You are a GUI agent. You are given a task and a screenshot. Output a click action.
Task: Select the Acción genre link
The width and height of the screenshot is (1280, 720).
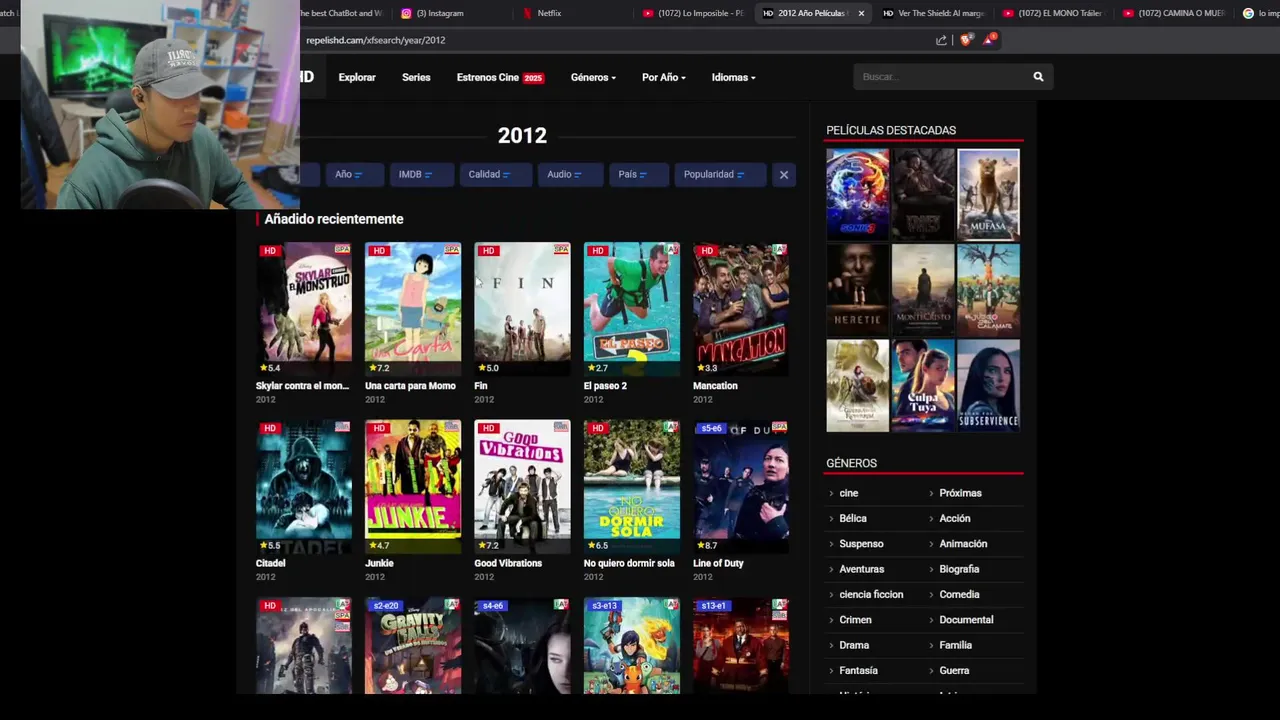[955, 519]
